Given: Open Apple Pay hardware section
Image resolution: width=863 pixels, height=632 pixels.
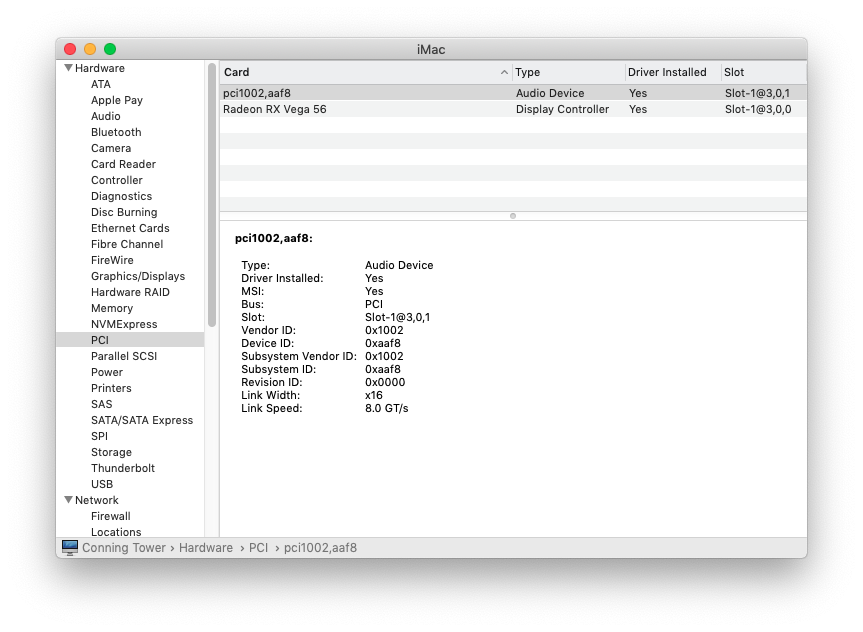Looking at the screenshot, I should (x=117, y=100).
